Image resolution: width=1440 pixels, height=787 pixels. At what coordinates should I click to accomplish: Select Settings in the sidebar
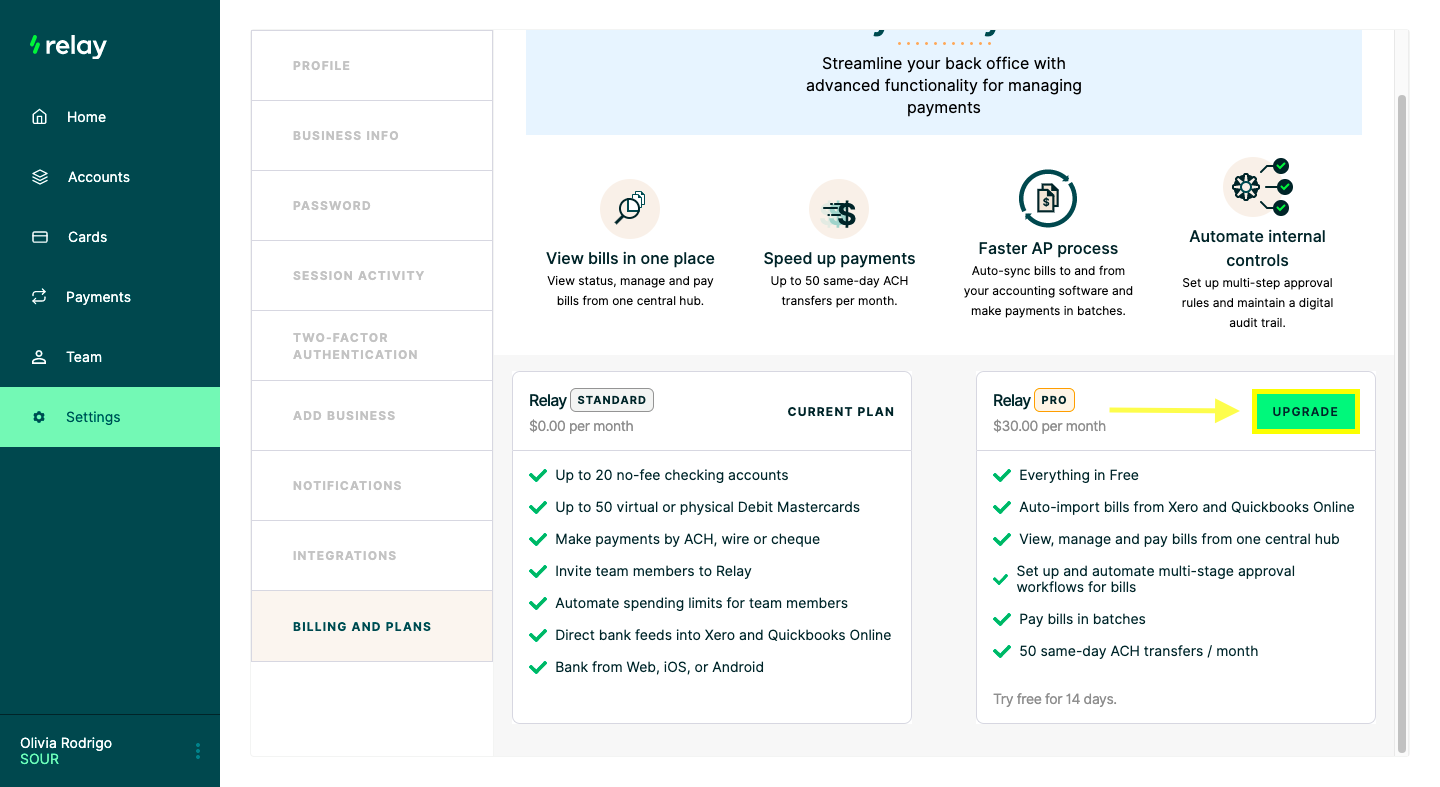pyautogui.click(x=110, y=417)
